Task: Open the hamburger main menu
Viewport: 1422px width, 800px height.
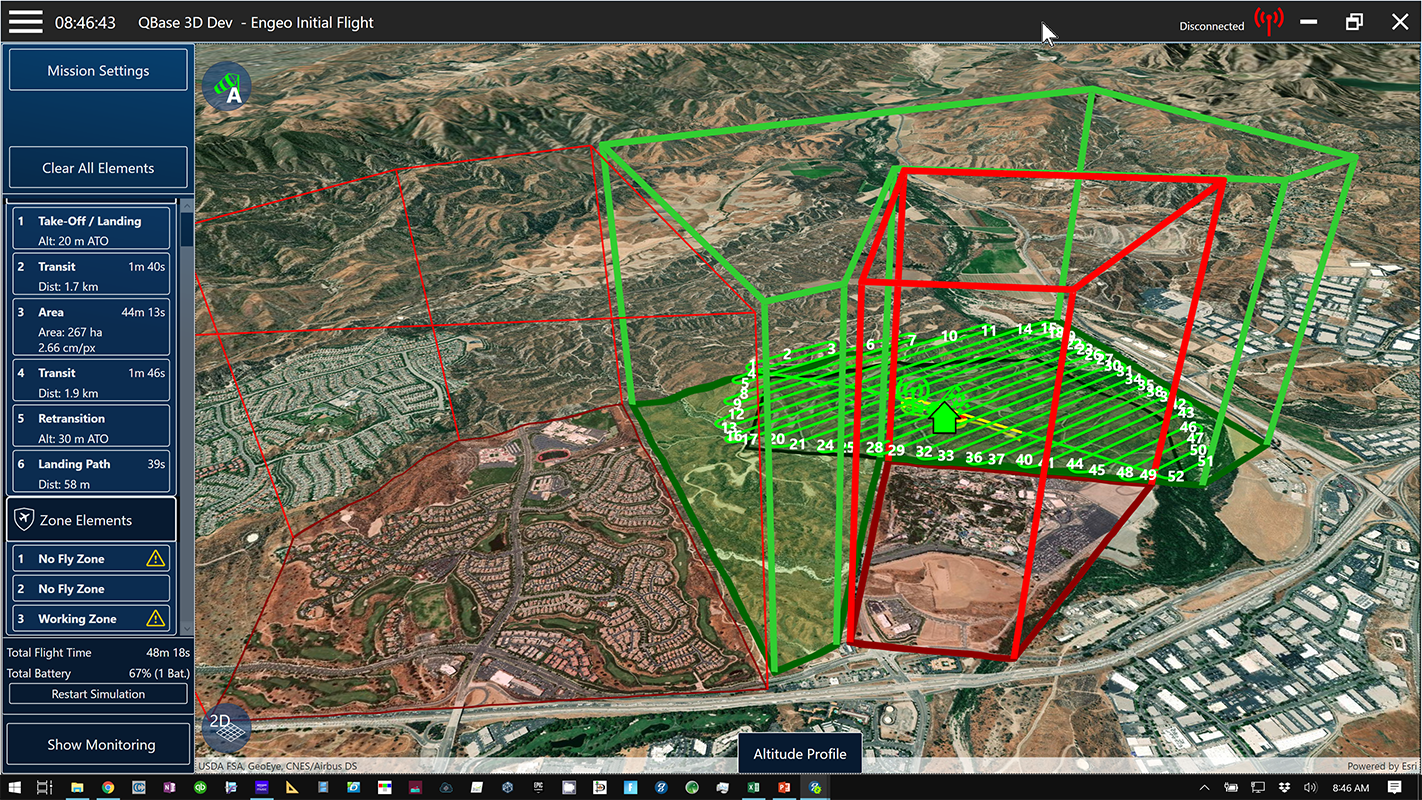Action: pyautogui.click(x=26, y=21)
